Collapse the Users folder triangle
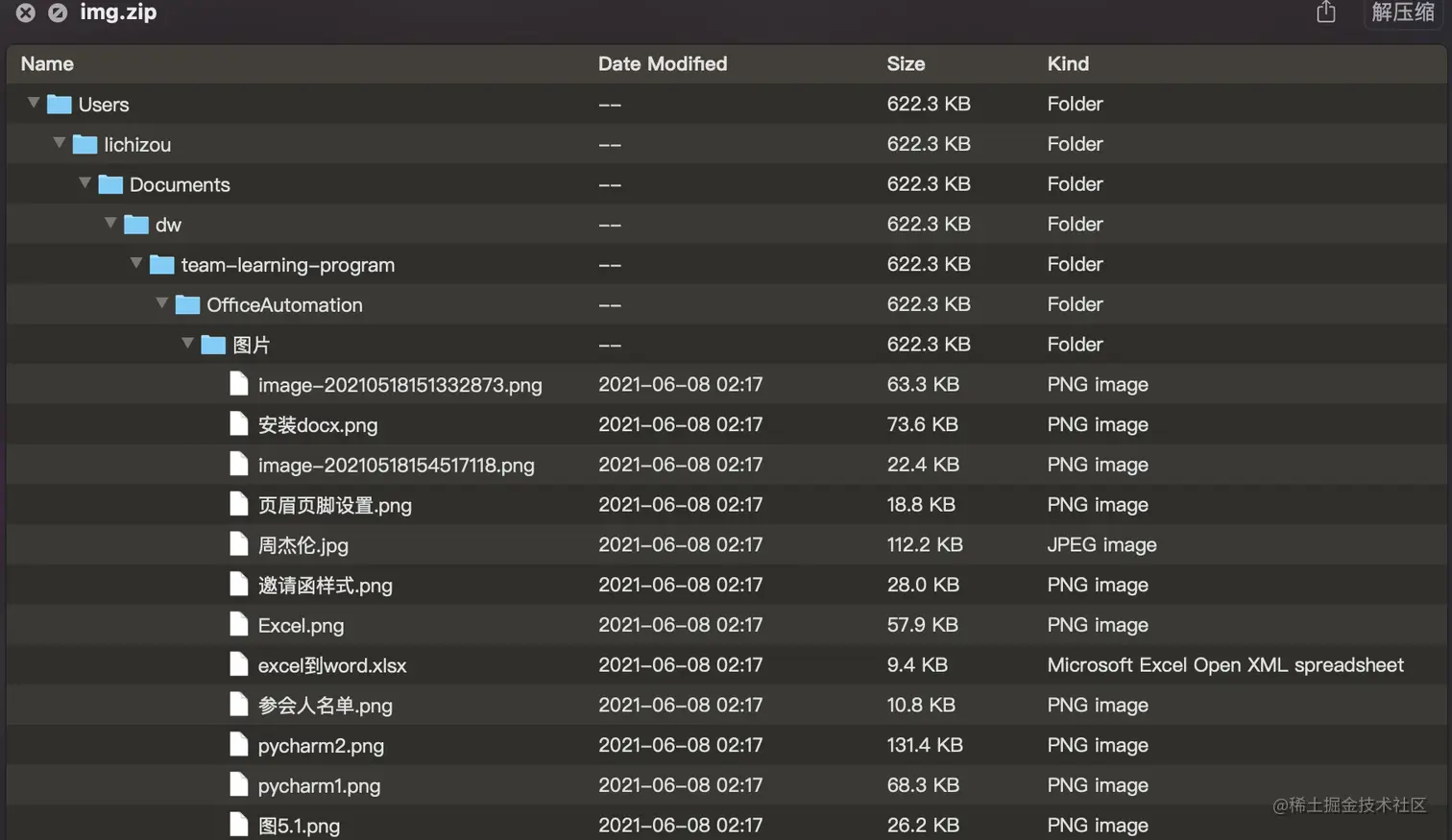Viewport: 1452px width, 840px height. coord(34,103)
